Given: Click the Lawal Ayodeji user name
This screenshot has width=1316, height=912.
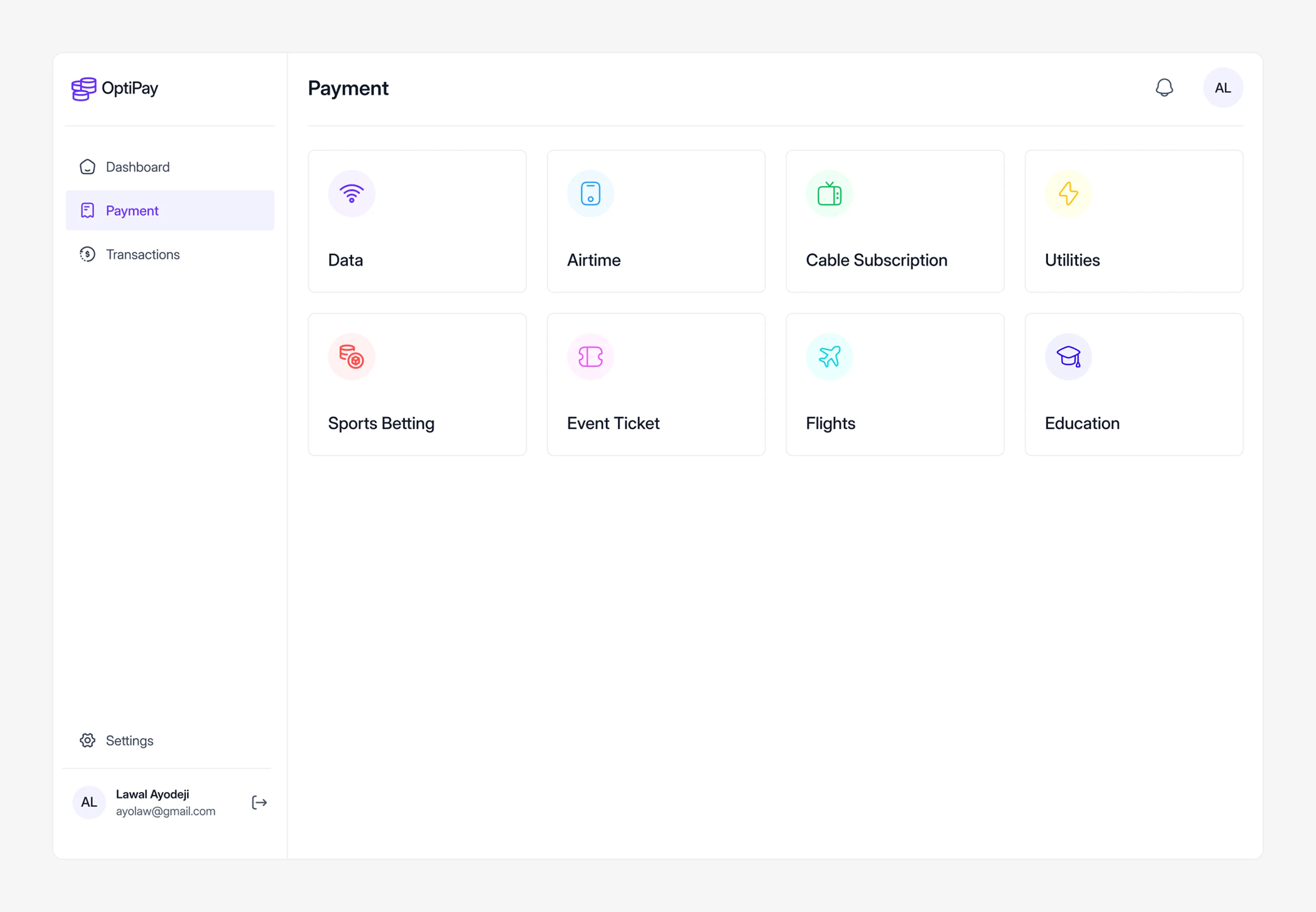Looking at the screenshot, I should pos(152,794).
